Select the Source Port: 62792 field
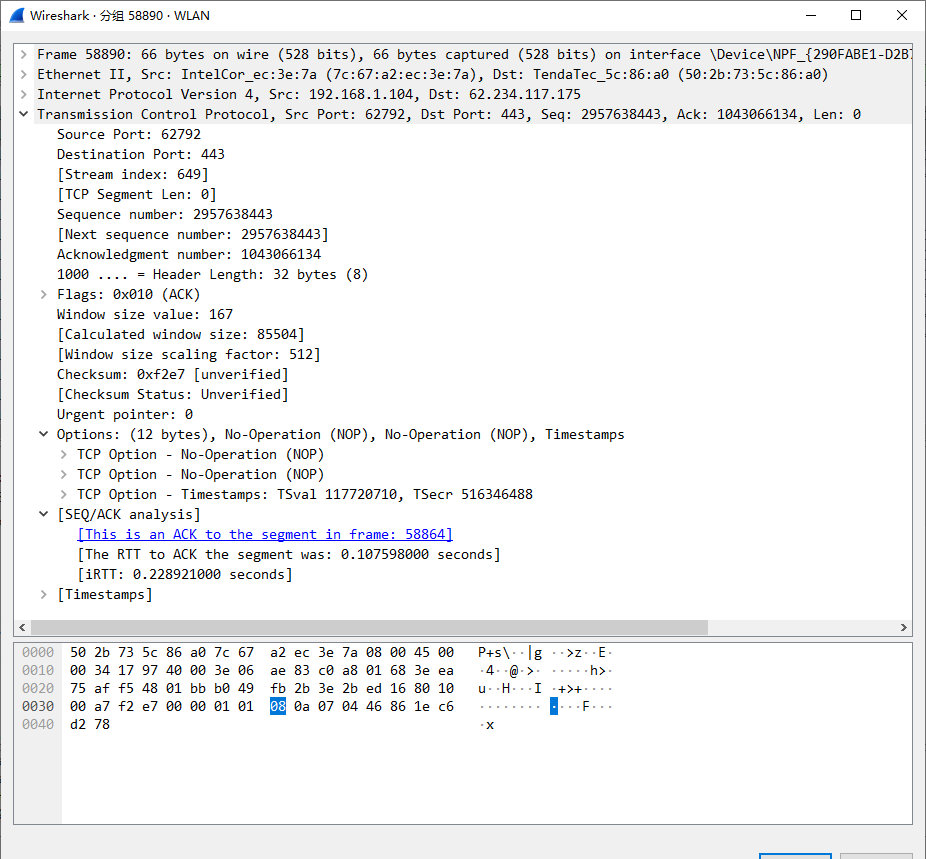Screen dimensions: 926x859 (128, 134)
